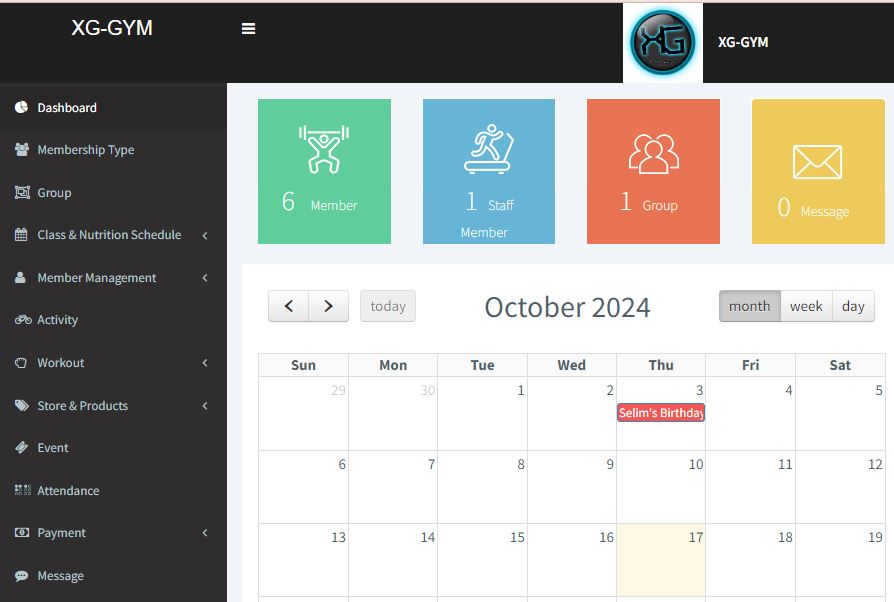The height and width of the screenshot is (602, 894).
Task: Go to the previous calendar month
Action: pos(288,306)
